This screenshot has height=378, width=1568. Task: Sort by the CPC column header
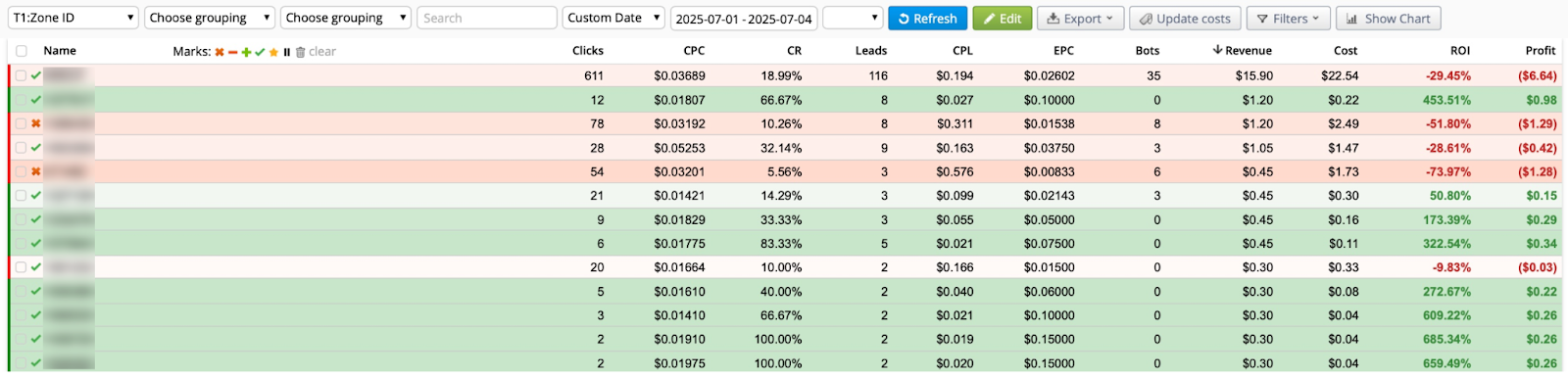[x=694, y=51]
